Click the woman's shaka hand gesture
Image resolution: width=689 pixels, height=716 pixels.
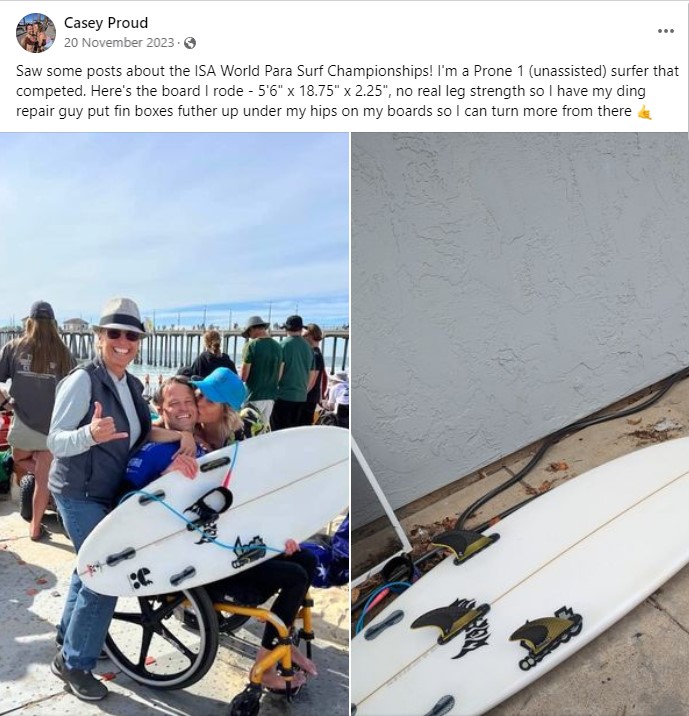tap(104, 423)
